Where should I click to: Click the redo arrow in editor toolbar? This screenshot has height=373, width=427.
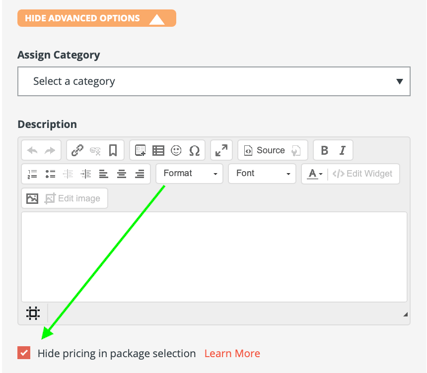click(x=50, y=151)
